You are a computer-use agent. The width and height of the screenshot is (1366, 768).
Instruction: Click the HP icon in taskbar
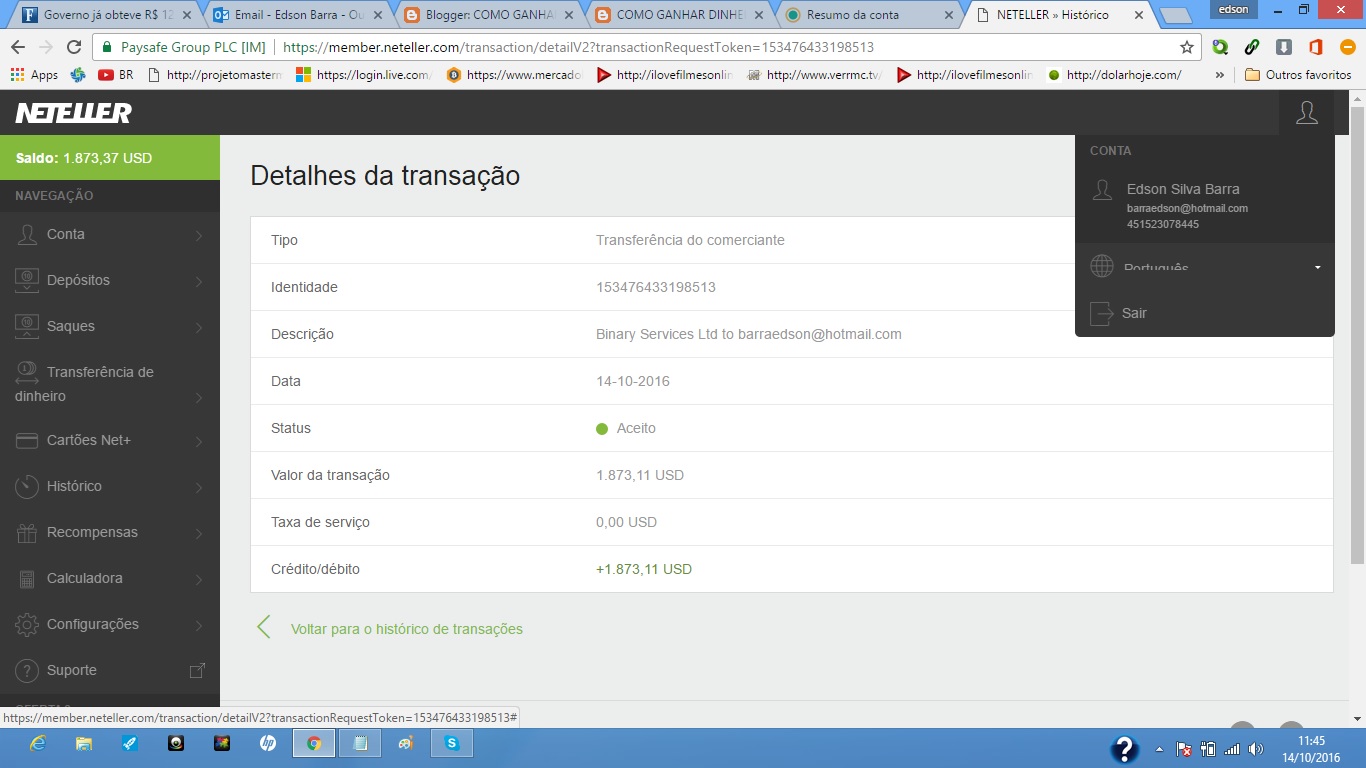pos(268,743)
